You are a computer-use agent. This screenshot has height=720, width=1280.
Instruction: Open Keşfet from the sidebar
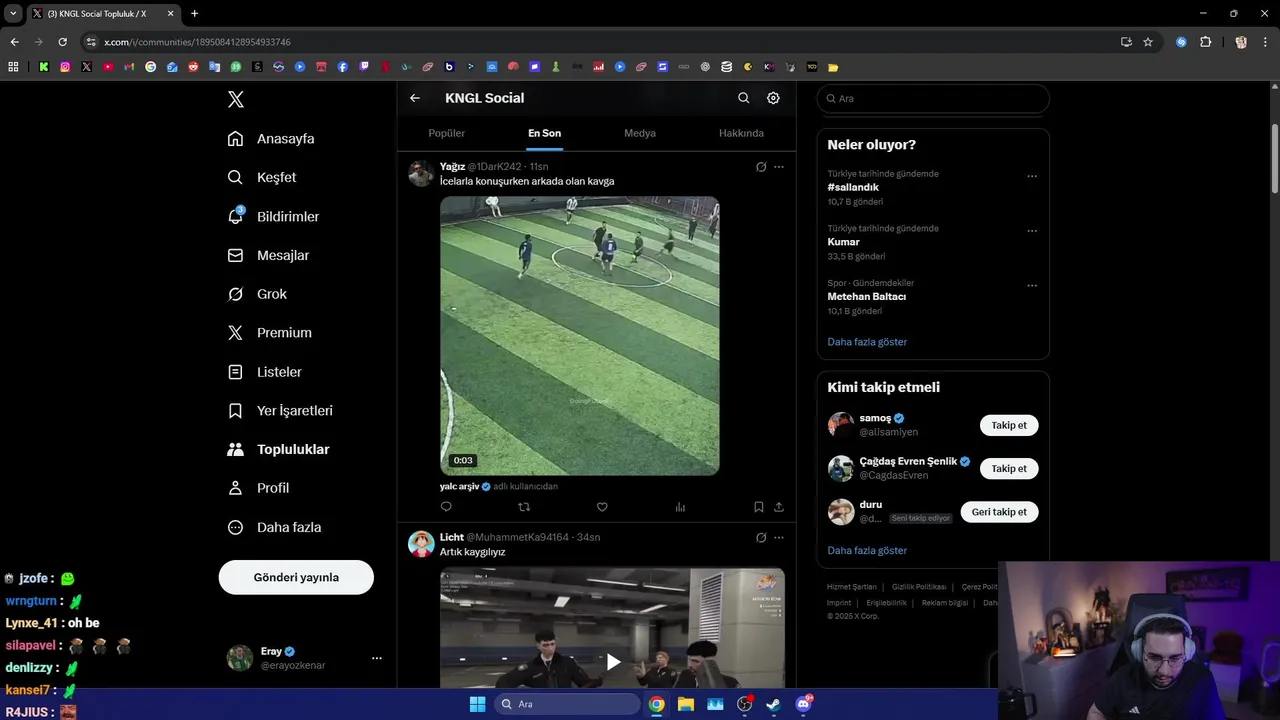point(262,177)
